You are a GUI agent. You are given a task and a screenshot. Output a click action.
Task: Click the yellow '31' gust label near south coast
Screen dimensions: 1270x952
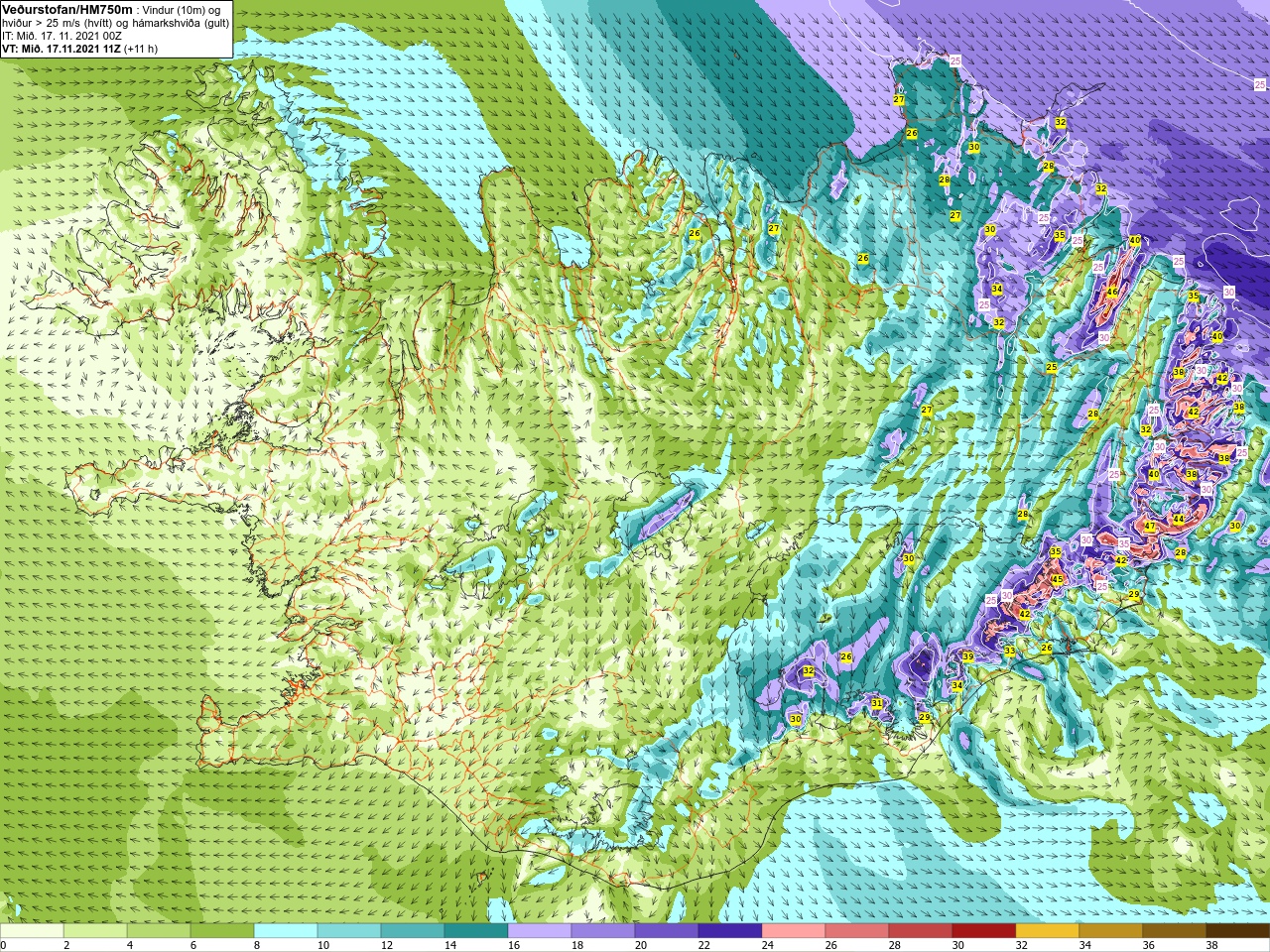tap(876, 703)
